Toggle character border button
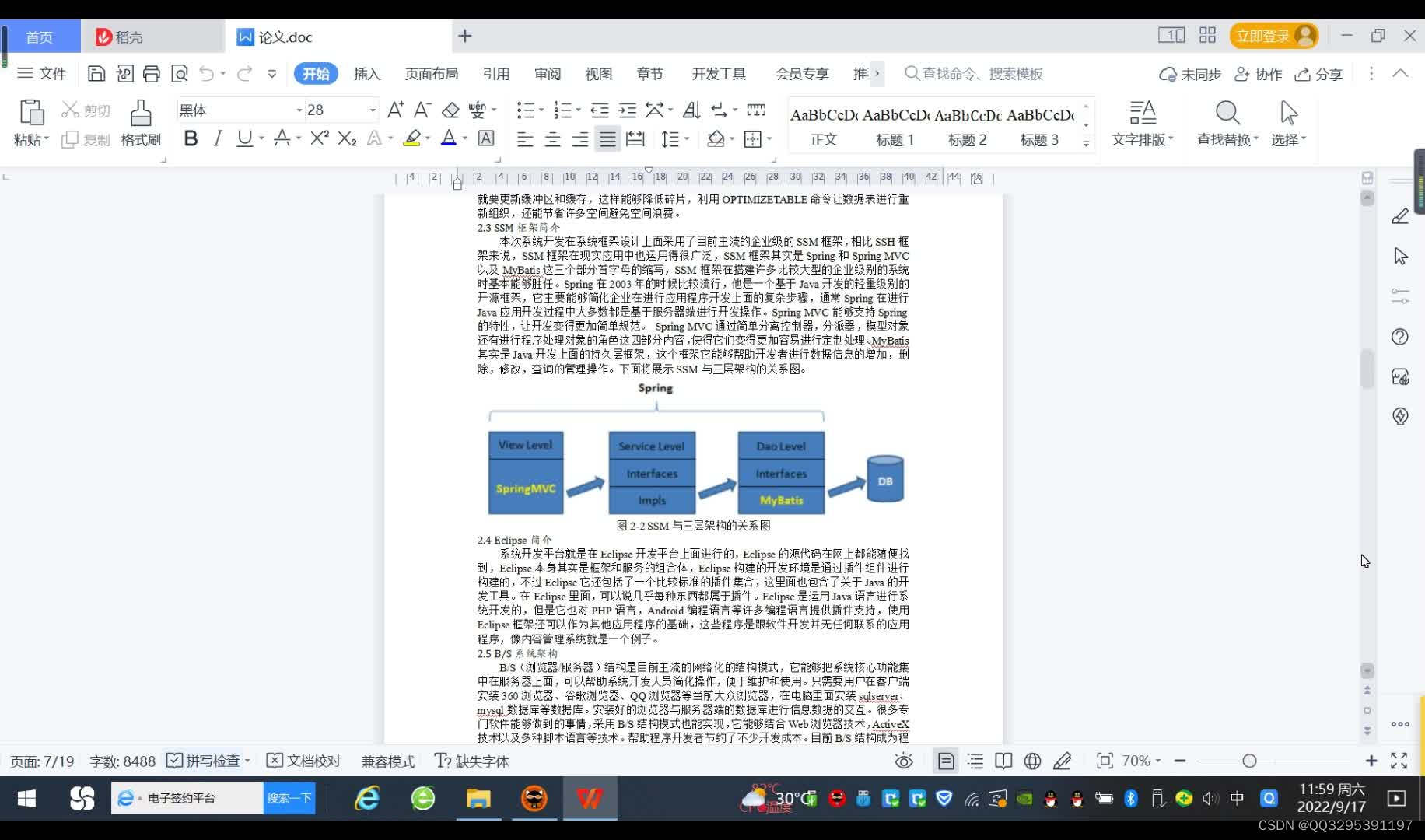This screenshot has height=840, width=1425. tap(486, 138)
